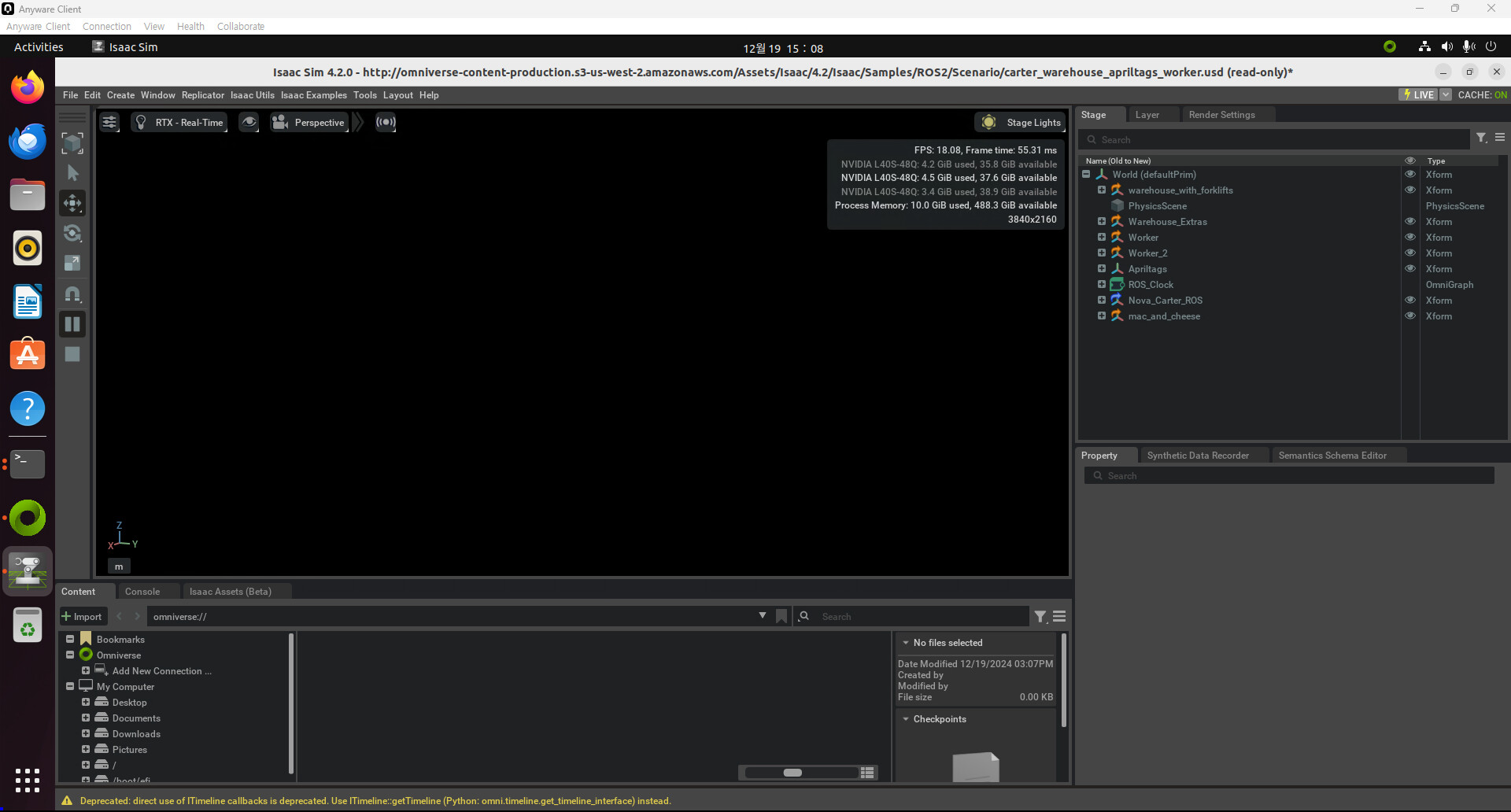Toggle the LIVE session button

[x=1418, y=95]
